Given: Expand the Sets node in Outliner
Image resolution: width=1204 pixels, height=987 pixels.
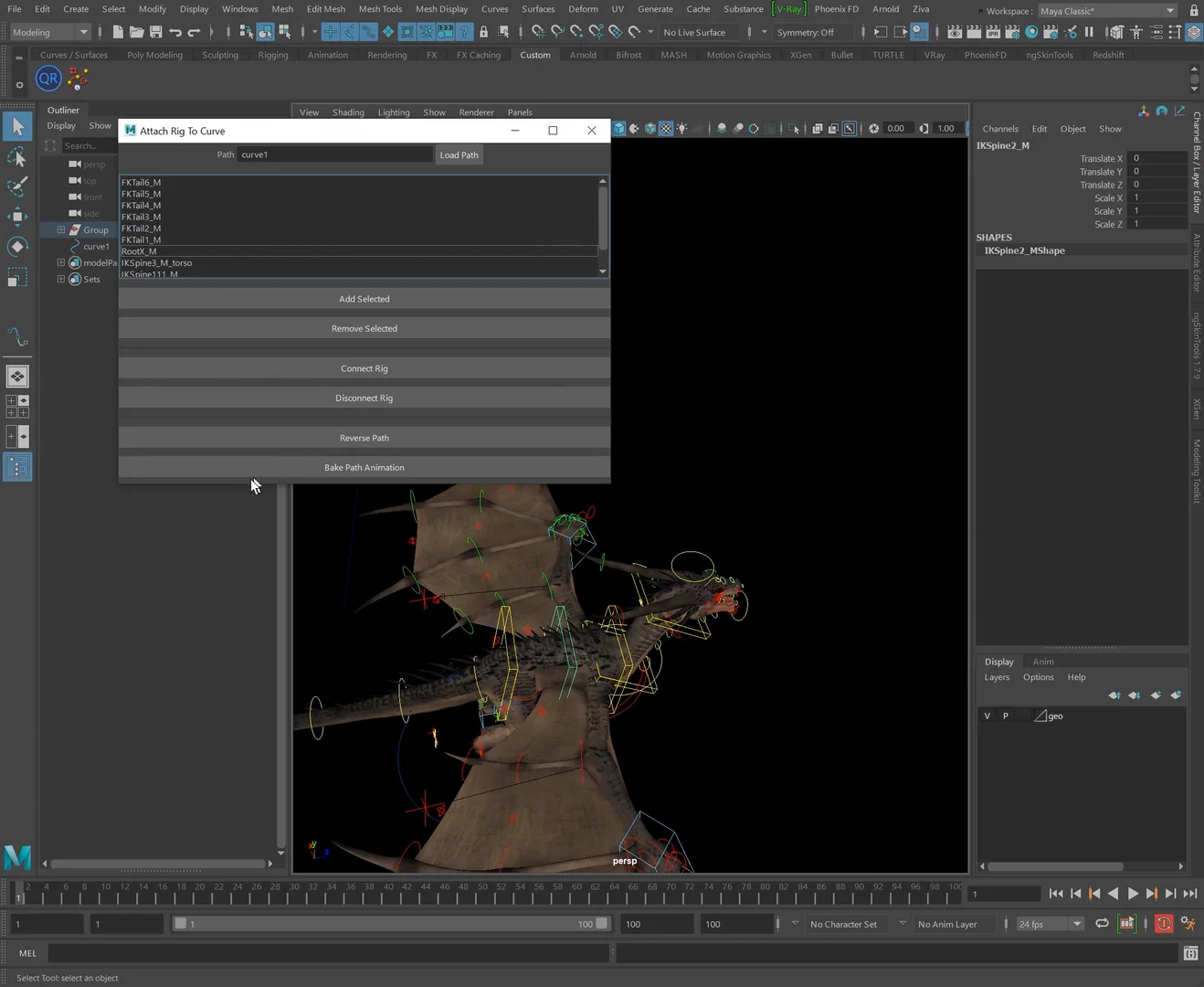Looking at the screenshot, I should [x=61, y=279].
